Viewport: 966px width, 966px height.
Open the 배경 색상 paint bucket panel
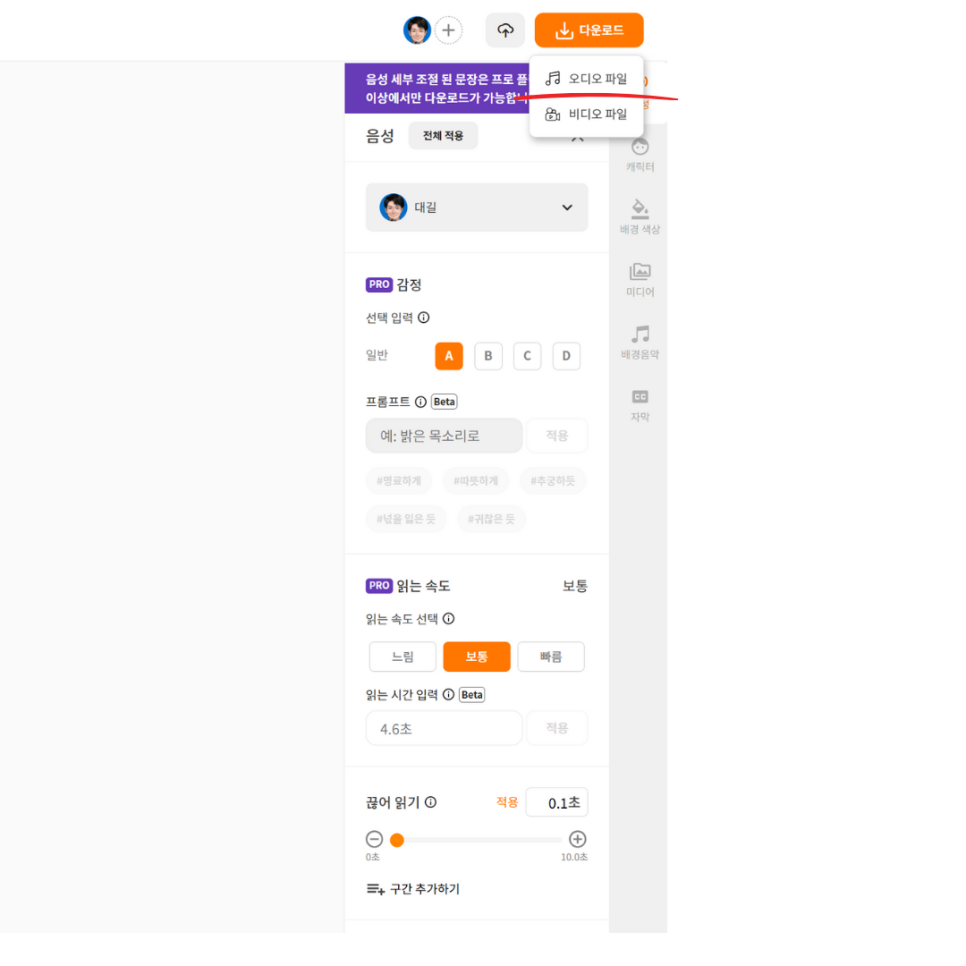[x=640, y=217]
